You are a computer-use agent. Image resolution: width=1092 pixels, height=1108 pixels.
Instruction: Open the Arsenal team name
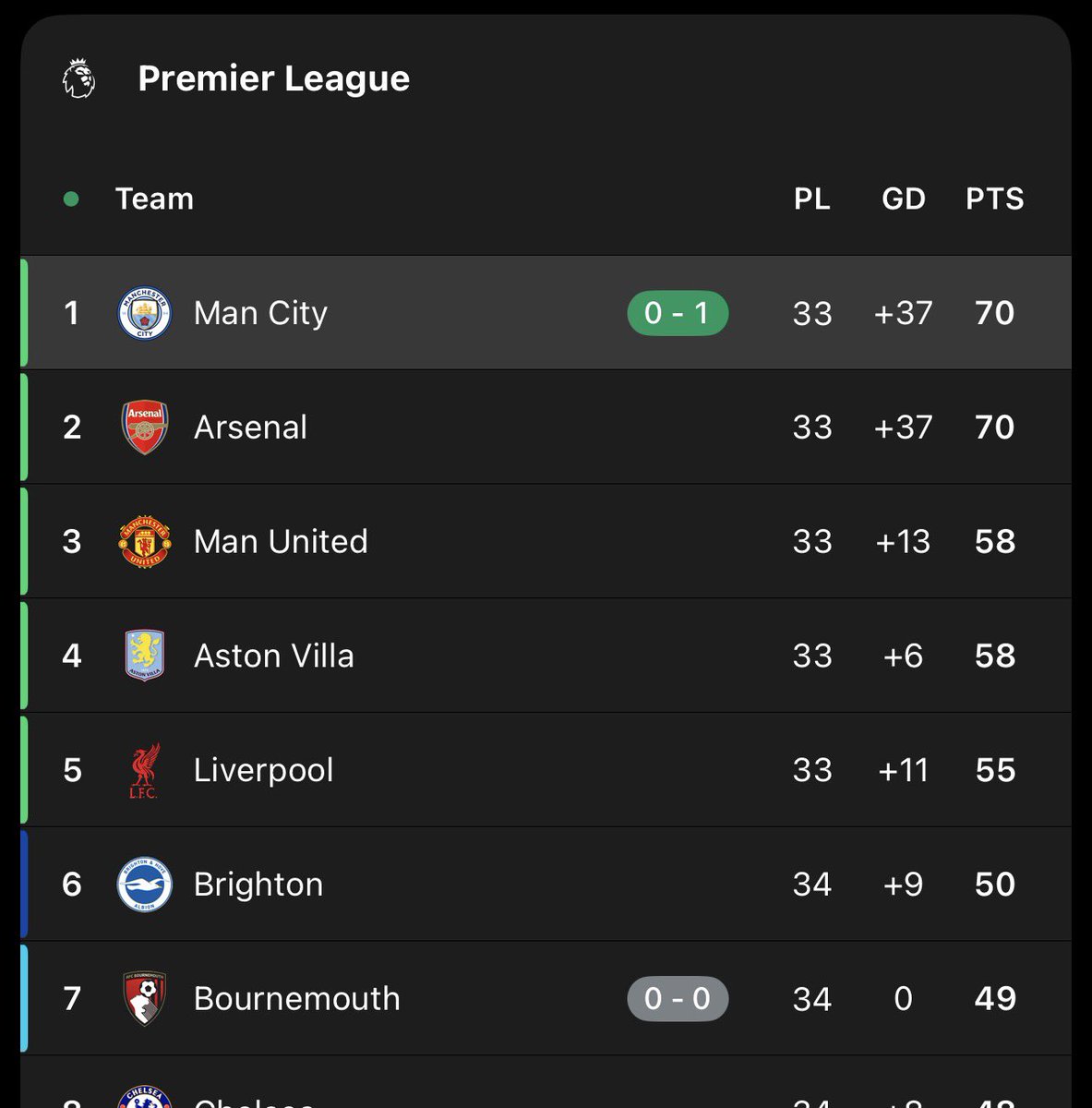250,428
